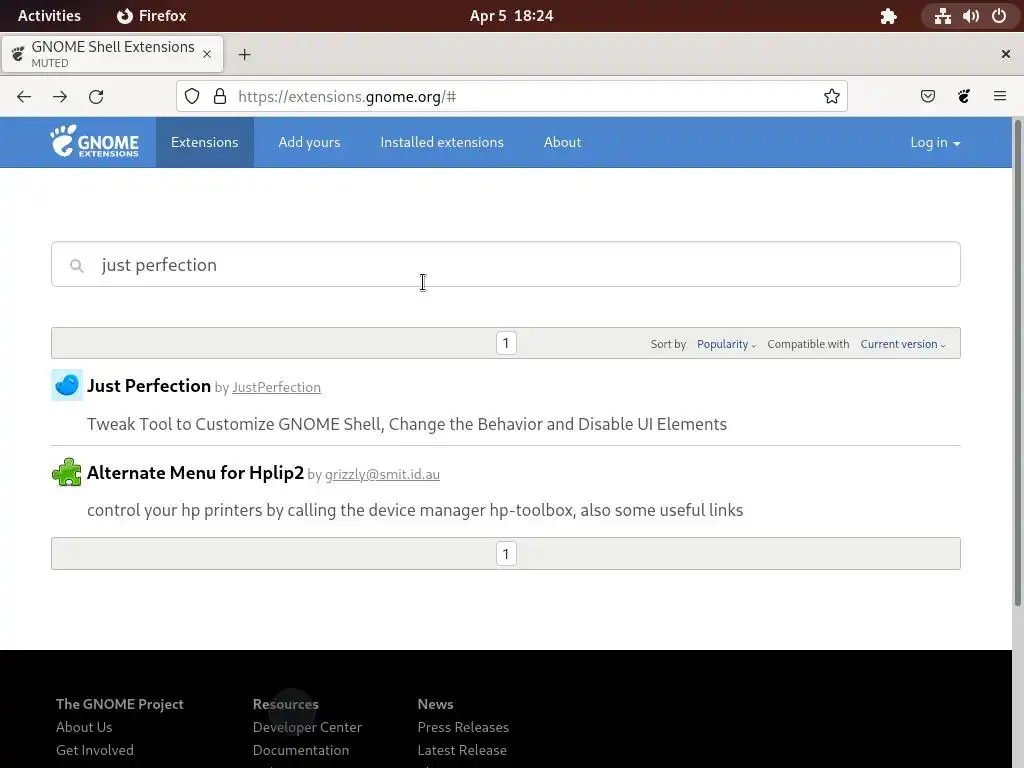Screen dimensions: 1024x768
Task: Click the Just Perfection description text
Action: [407, 424]
